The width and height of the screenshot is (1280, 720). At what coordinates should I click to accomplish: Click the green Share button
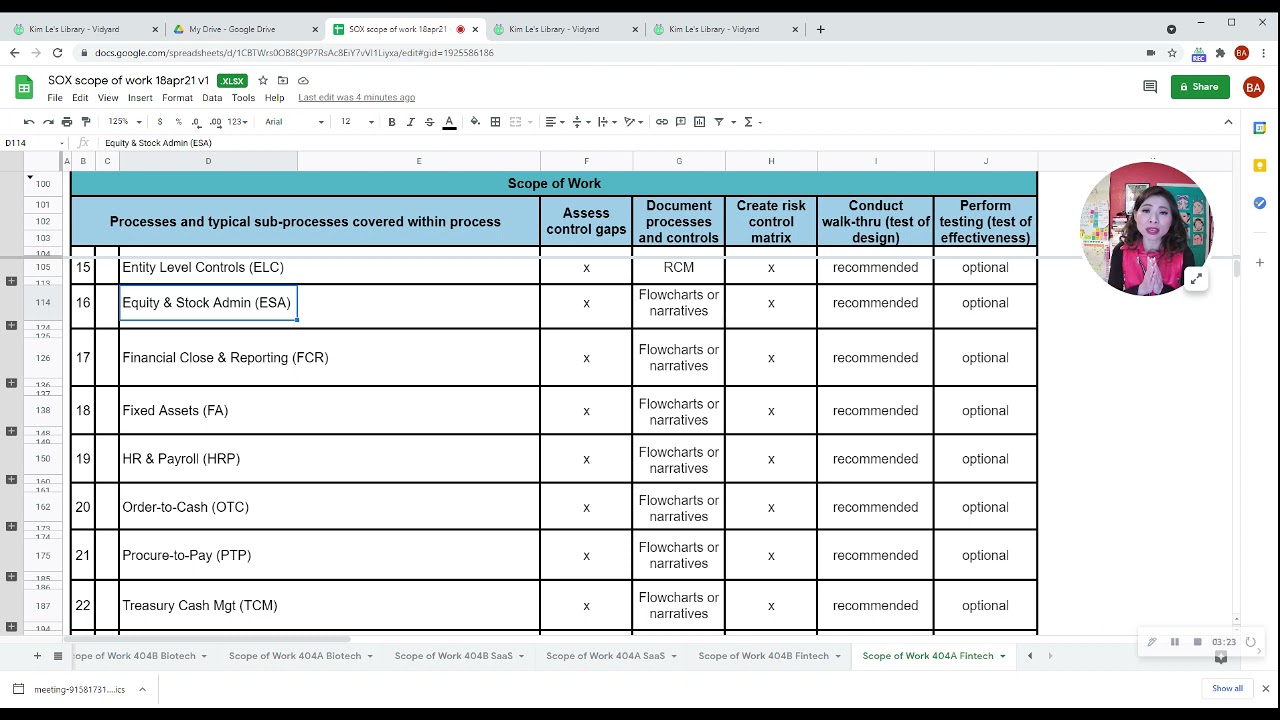(1200, 87)
